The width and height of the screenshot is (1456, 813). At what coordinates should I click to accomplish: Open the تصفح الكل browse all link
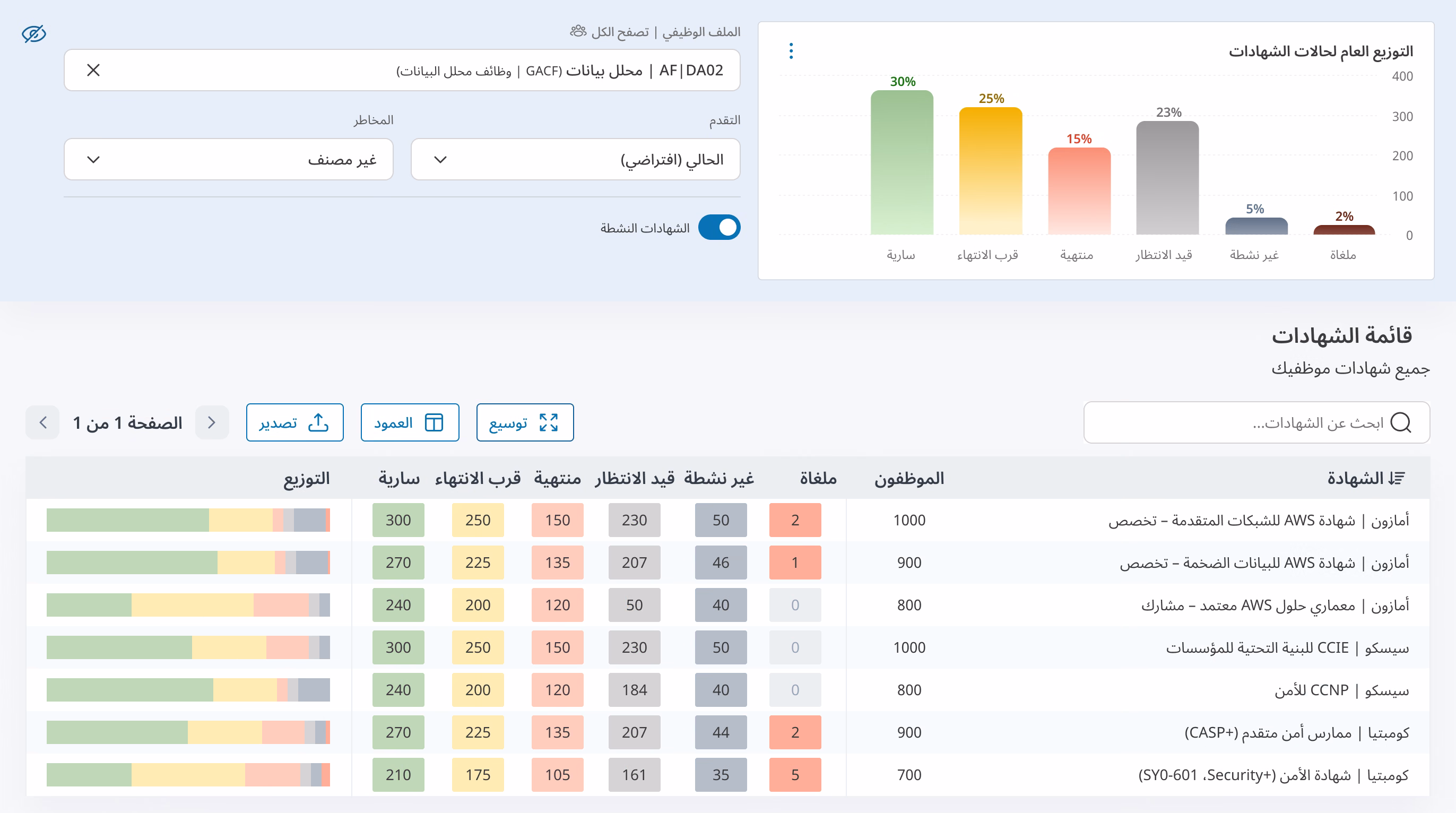(619, 32)
